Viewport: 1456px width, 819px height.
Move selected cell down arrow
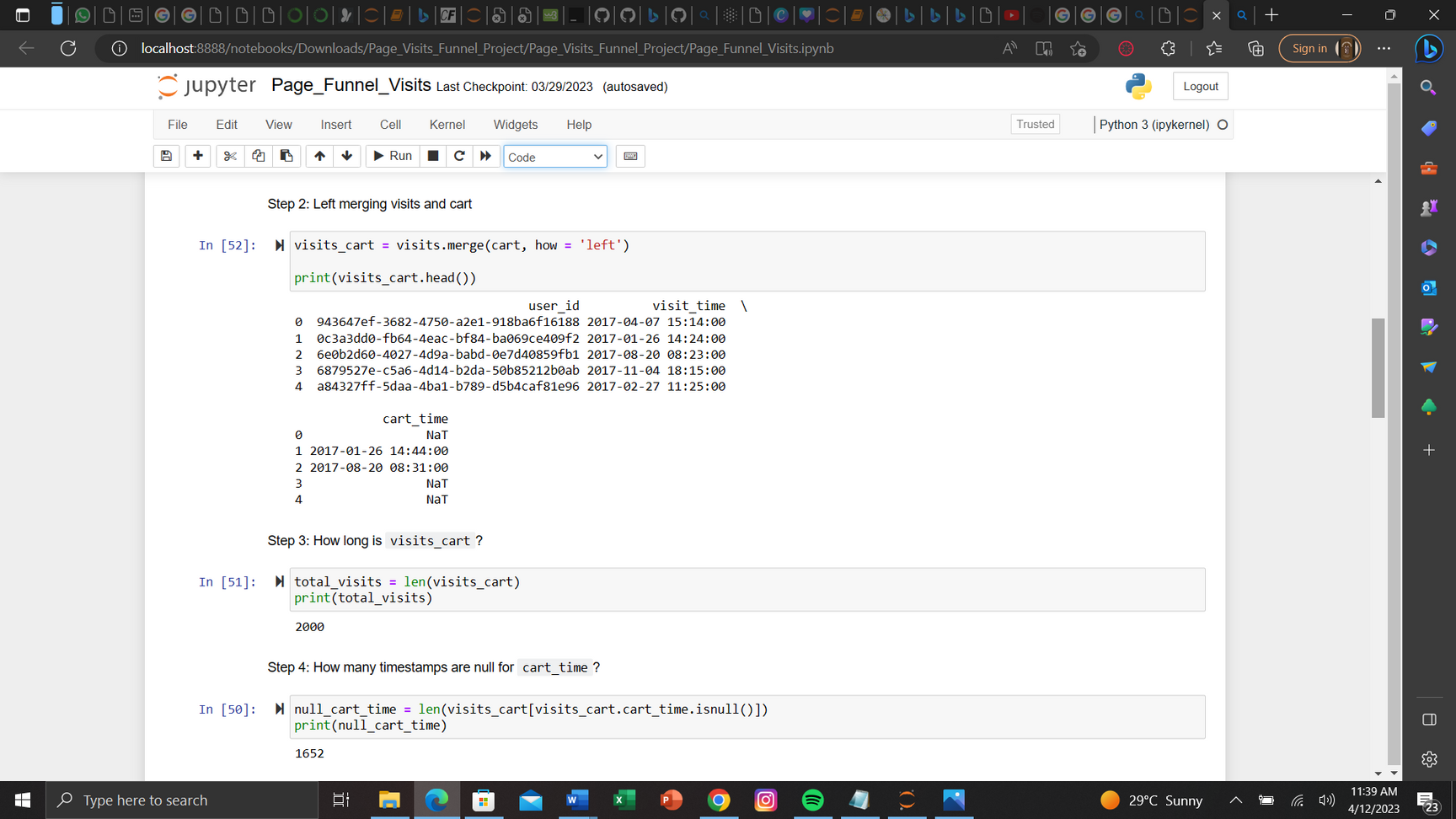point(347,156)
